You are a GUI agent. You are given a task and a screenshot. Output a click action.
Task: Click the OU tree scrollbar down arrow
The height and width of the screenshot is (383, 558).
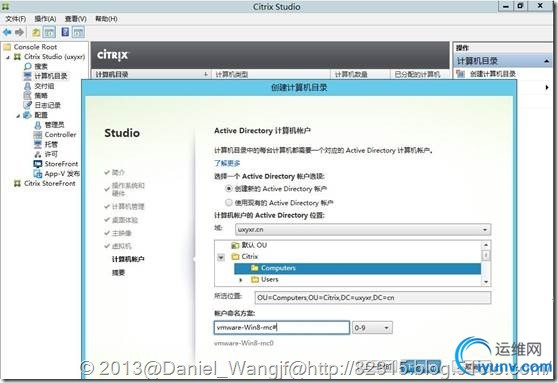486,282
